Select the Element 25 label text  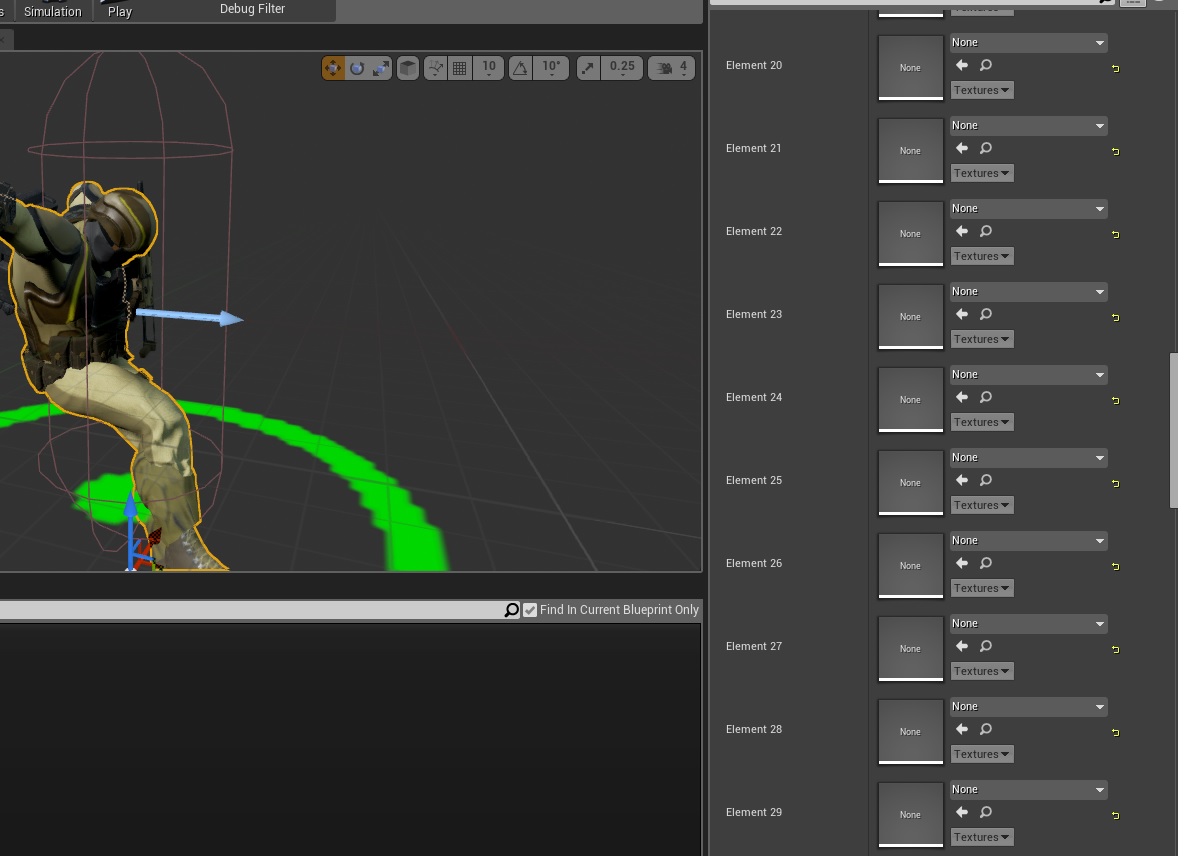click(754, 481)
